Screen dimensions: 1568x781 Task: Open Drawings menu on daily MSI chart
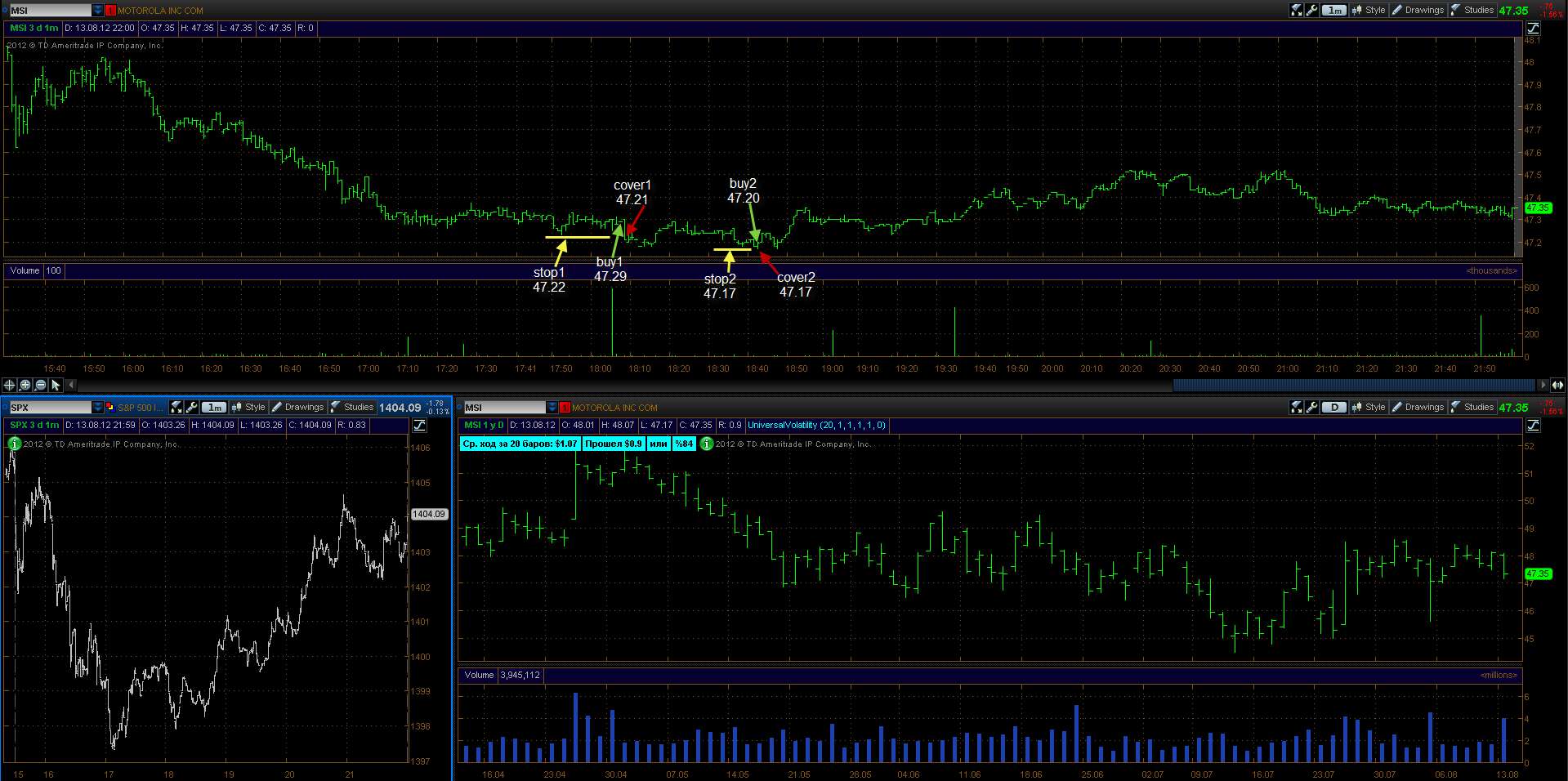(x=1418, y=407)
